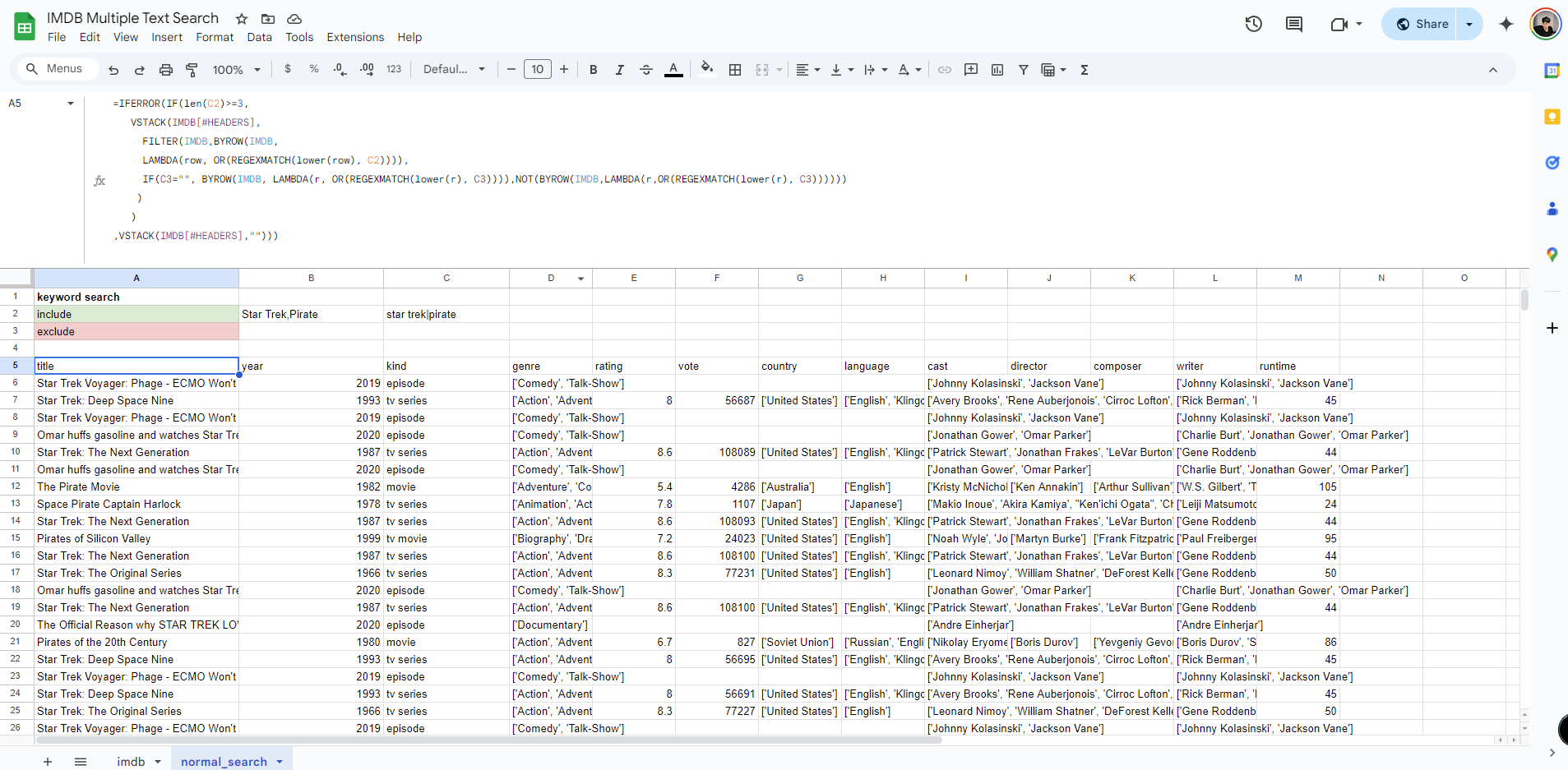Open Calendar side panel icon
The height and width of the screenshot is (770, 1568).
pos(1552,71)
